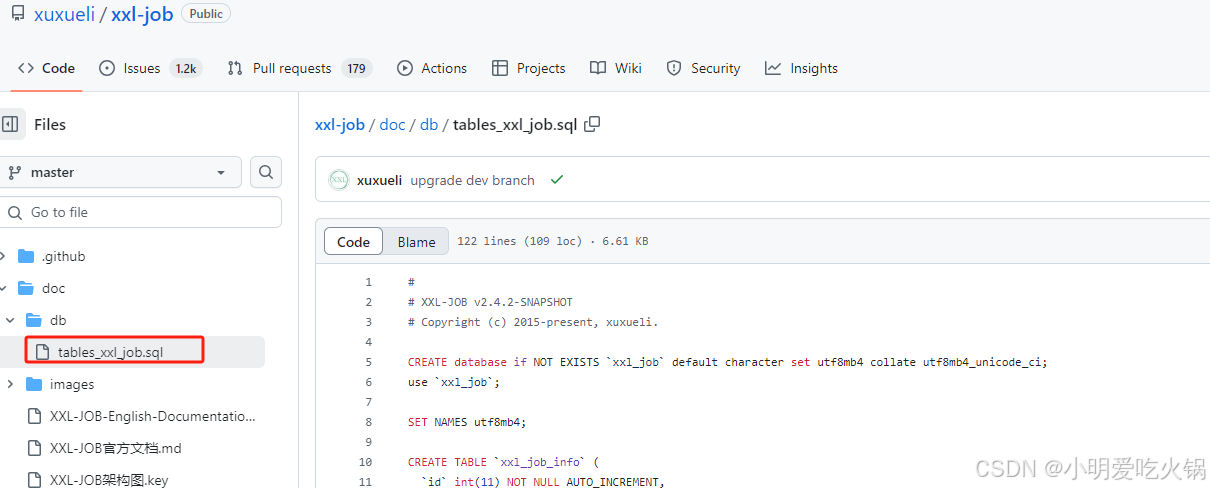The width and height of the screenshot is (1210, 488).
Task: Click the 179 pull requests counter
Action: pyautogui.click(x=356, y=68)
